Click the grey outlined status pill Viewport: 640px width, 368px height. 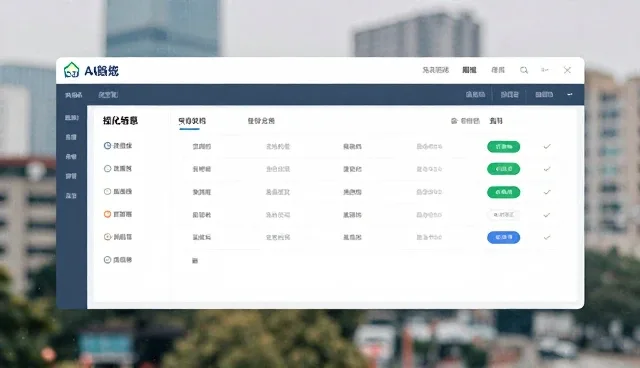tap(504, 215)
